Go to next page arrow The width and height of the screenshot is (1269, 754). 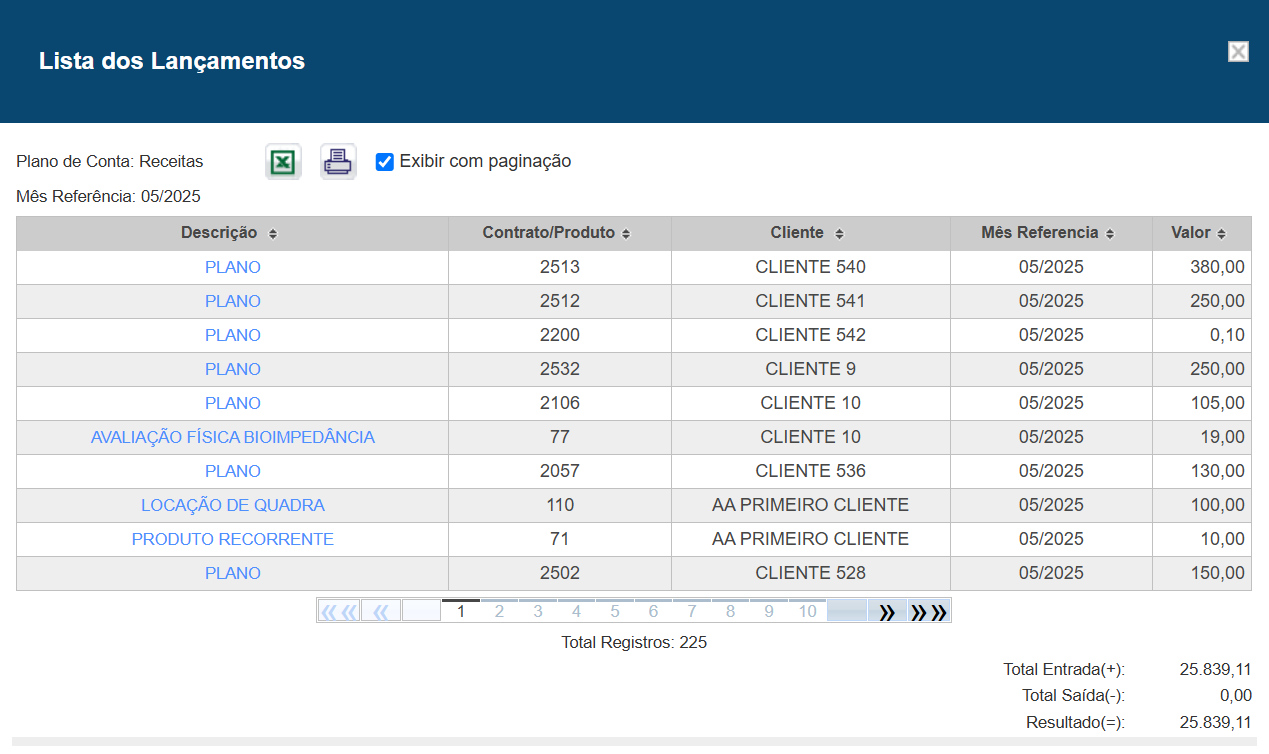(886, 612)
